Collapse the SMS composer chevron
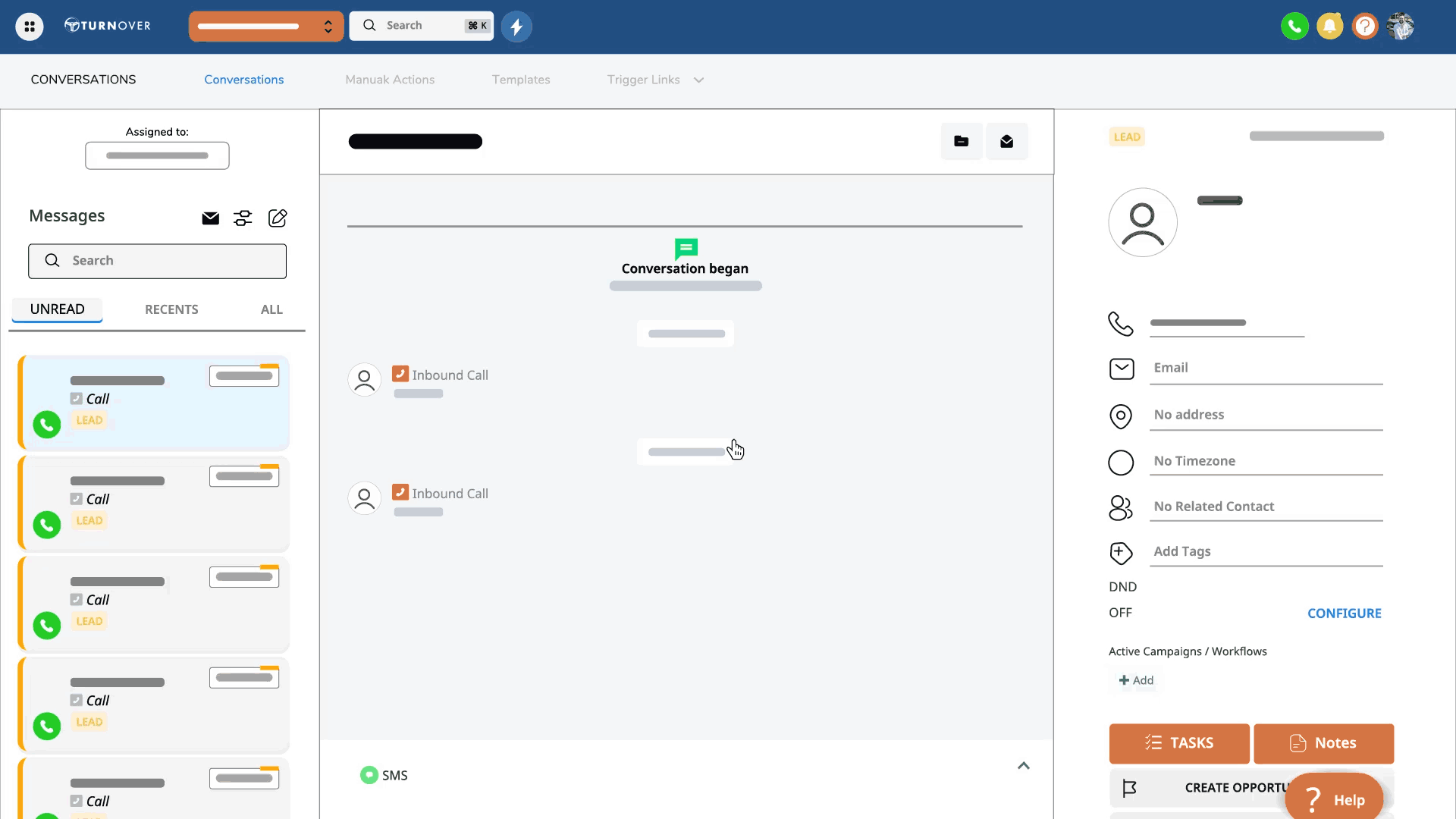The width and height of the screenshot is (1456, 819). tap(1023, 766)
